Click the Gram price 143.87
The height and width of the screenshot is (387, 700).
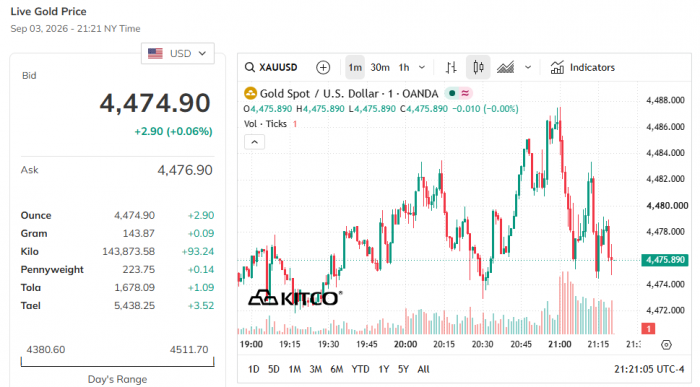pos(138,233)
